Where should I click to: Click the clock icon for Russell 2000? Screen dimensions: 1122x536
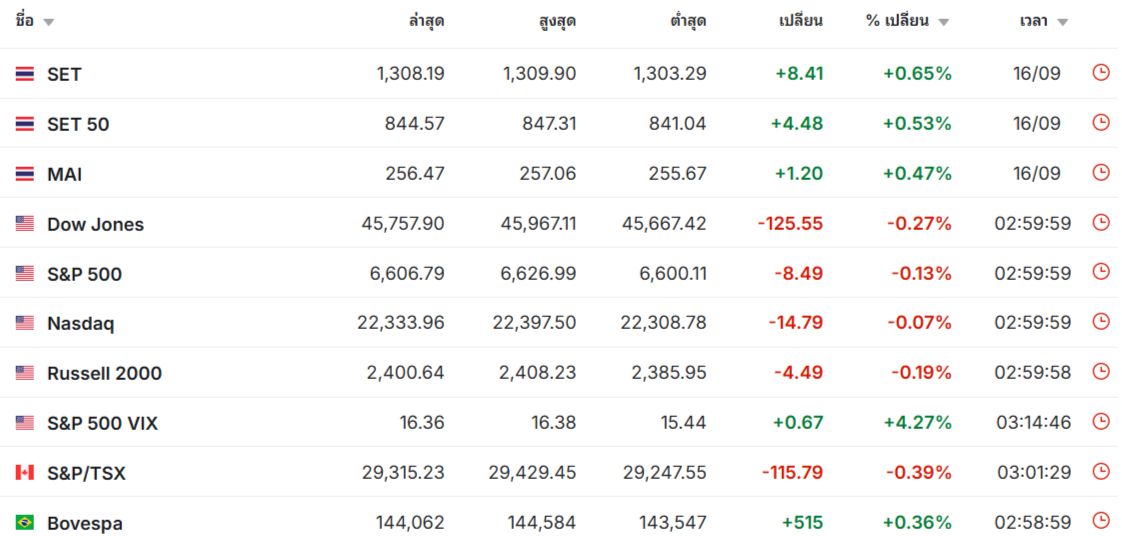point(1101,371)
